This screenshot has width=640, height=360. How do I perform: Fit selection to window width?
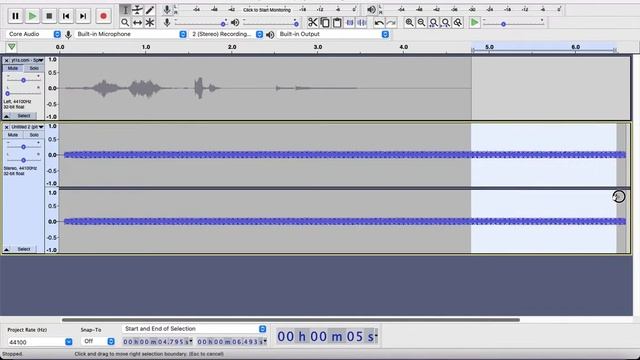(x=433, y=22)
